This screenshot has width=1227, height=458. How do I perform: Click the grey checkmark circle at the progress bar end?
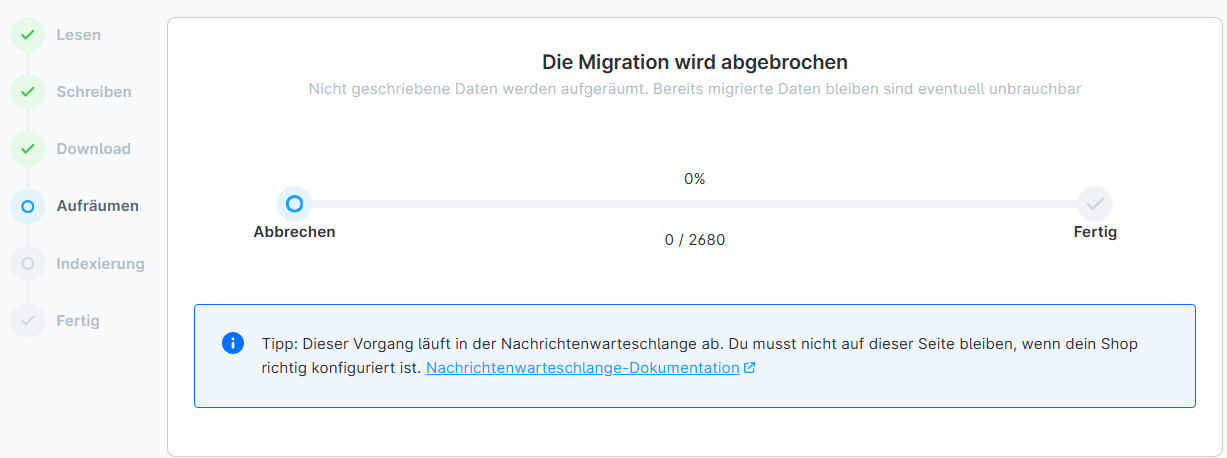tap(1095, 204)
